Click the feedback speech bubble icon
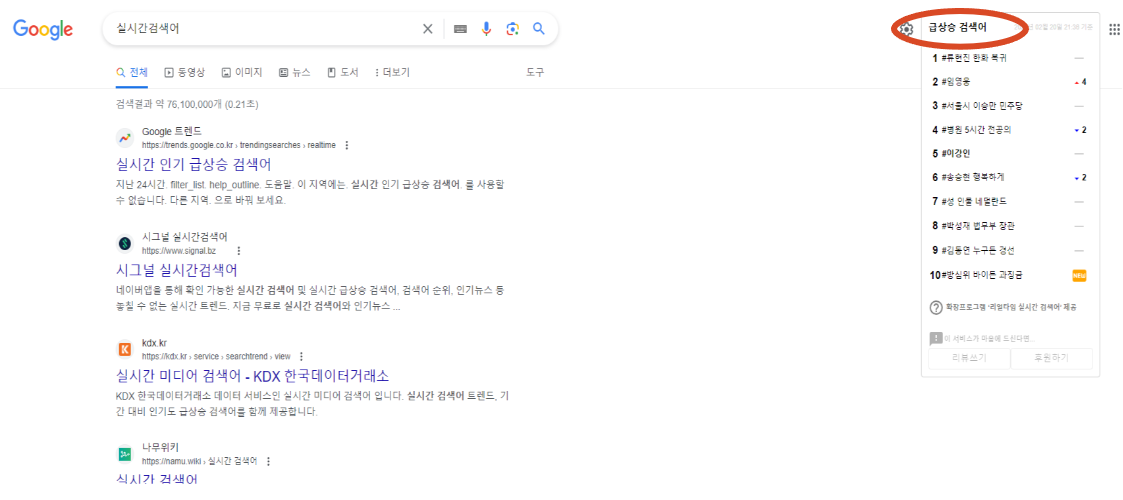This screenshot has height=500, width=1123. click(935, 338)
